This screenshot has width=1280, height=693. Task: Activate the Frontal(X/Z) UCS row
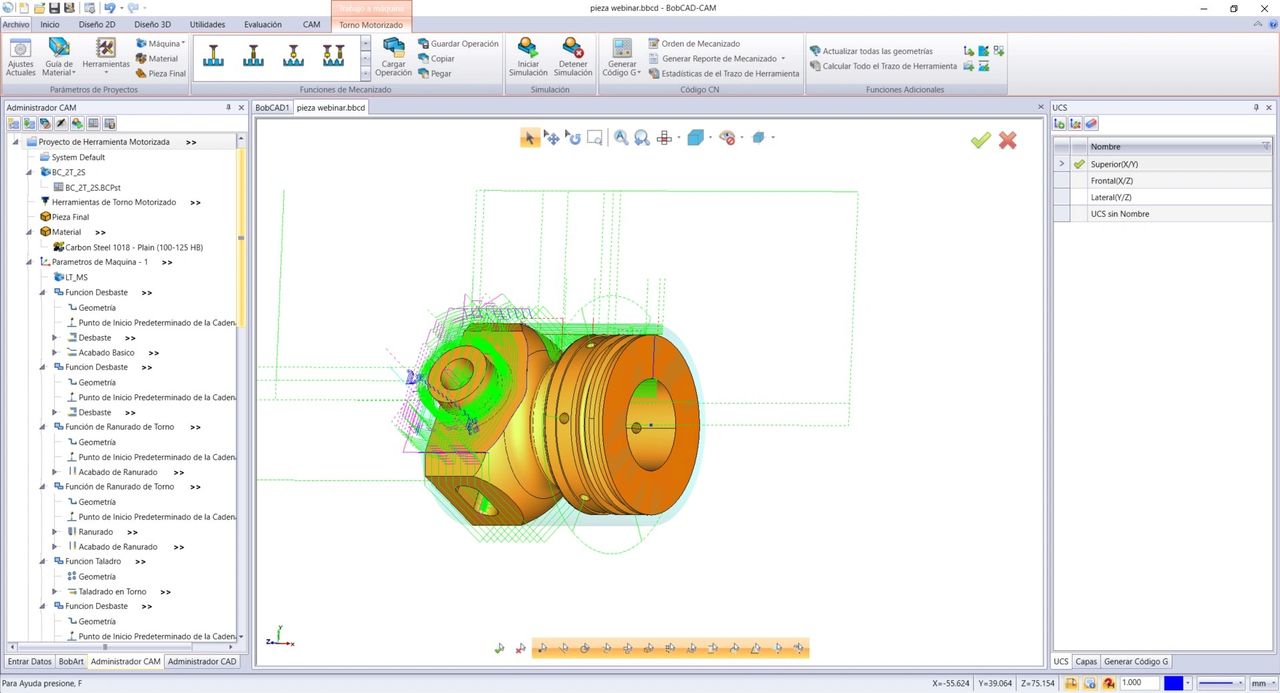click(1111, 181)
